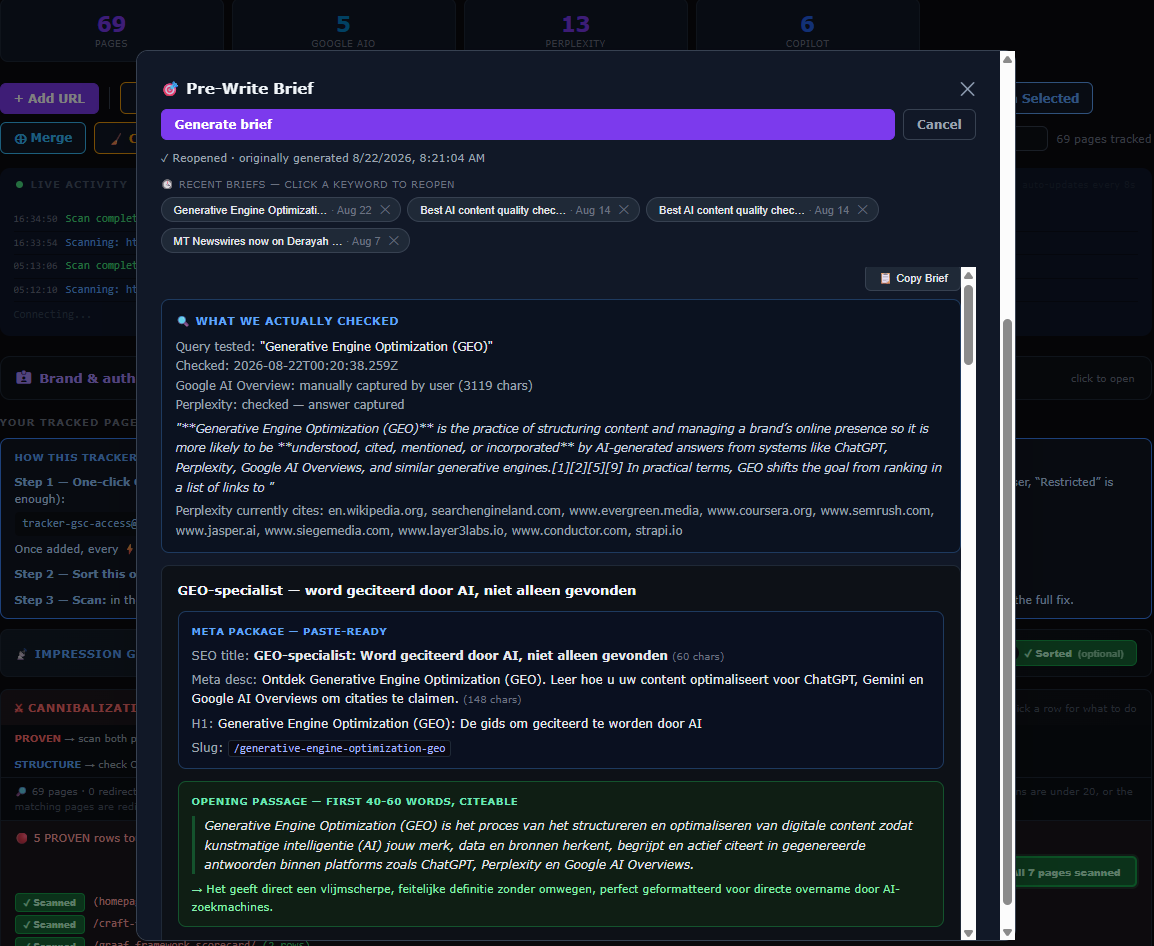The width and height of the screenshot is (1154, 946).
Task: Click the Generate brief button
Action: [x=528, y=124]
